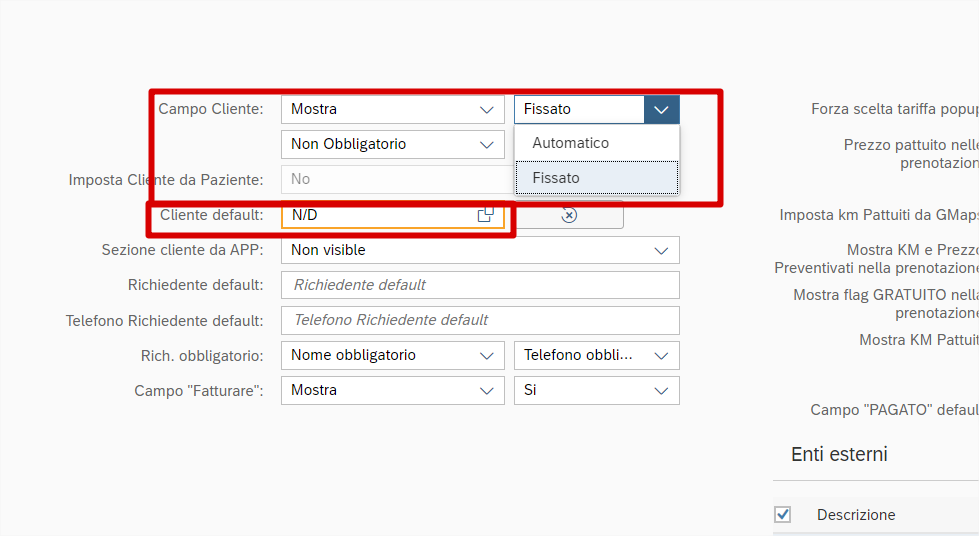Click the Descrizione column header

coord(856,514)
